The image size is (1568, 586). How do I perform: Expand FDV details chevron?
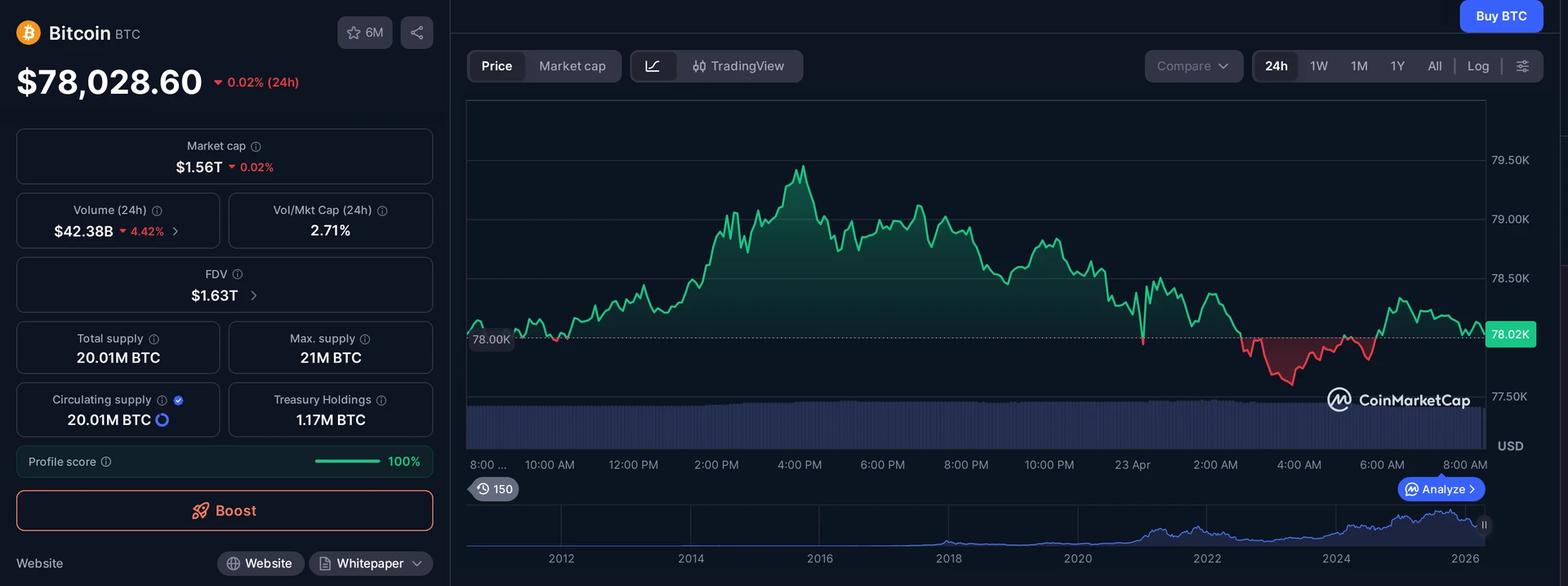(254, 295)
